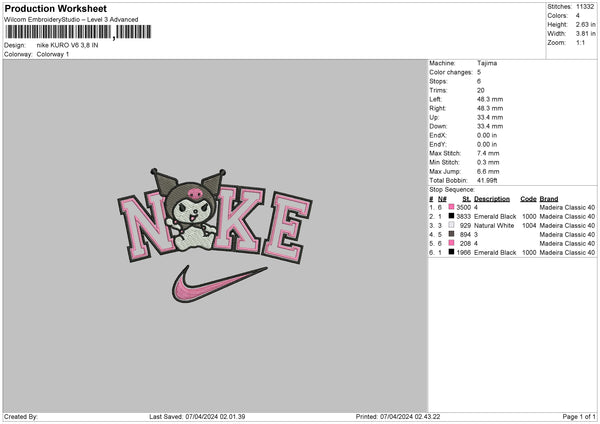The width and height of the screenshot is (600, 424).
Task: Click the stitch count 1966 in row 6
Action: tap(463, 253)
